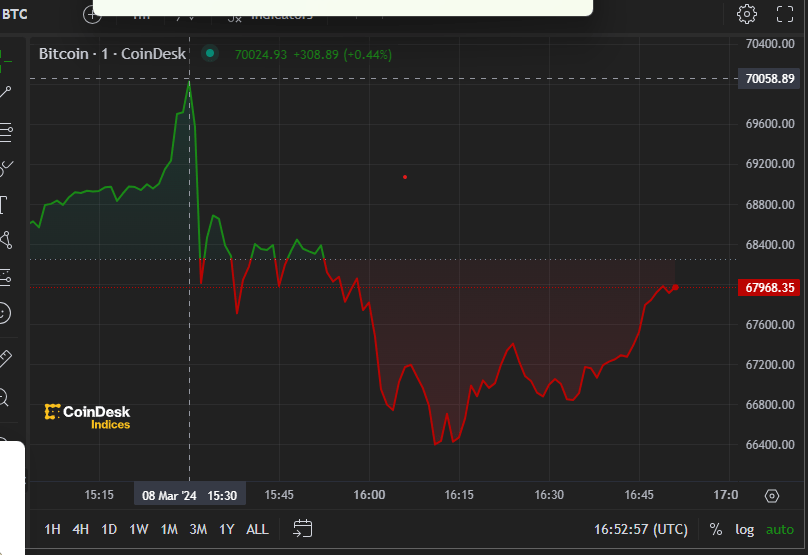Switch to the 1D time range
This screenshot has width=808, height=555.
[109, 529]
